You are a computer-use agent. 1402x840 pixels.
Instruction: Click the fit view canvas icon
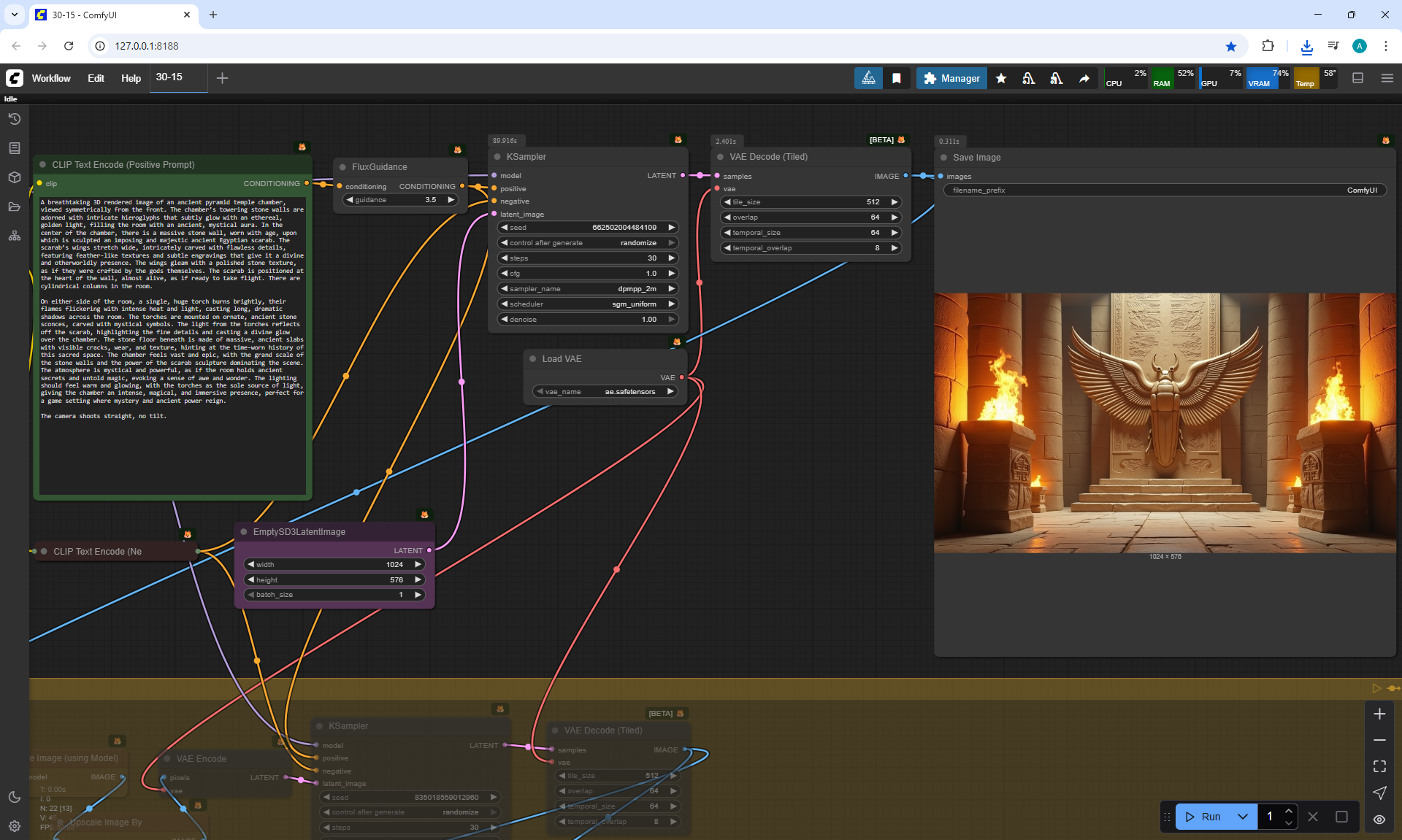tap(1379, 766)
